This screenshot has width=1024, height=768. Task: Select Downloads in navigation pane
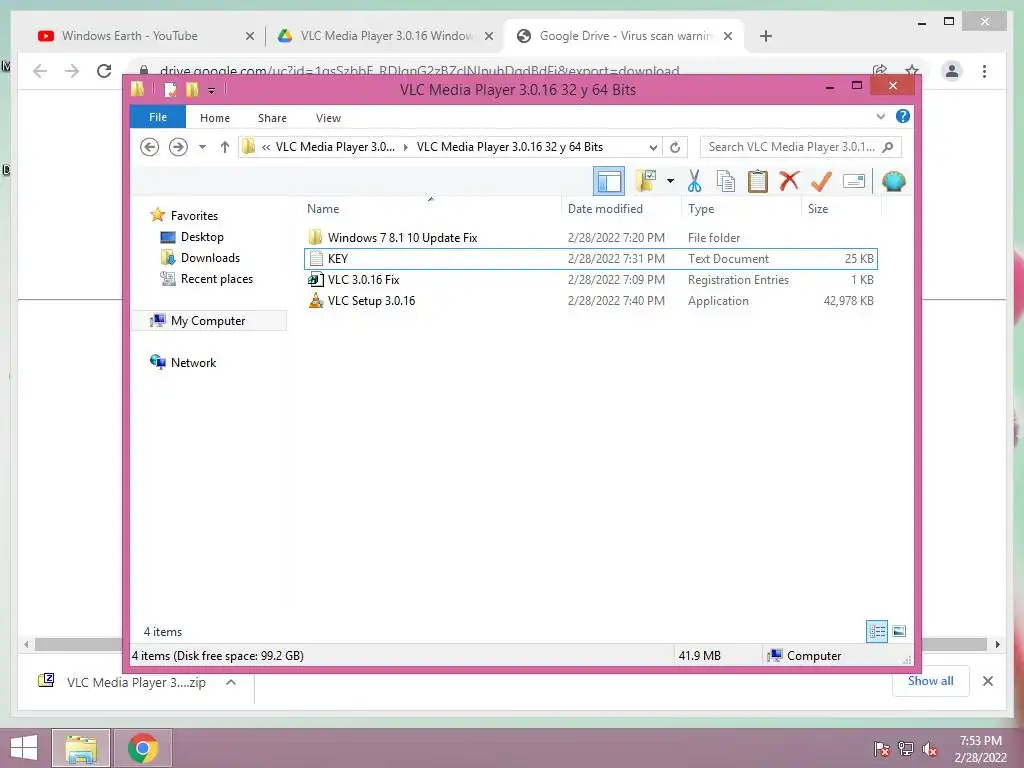(x=210, y=257)
